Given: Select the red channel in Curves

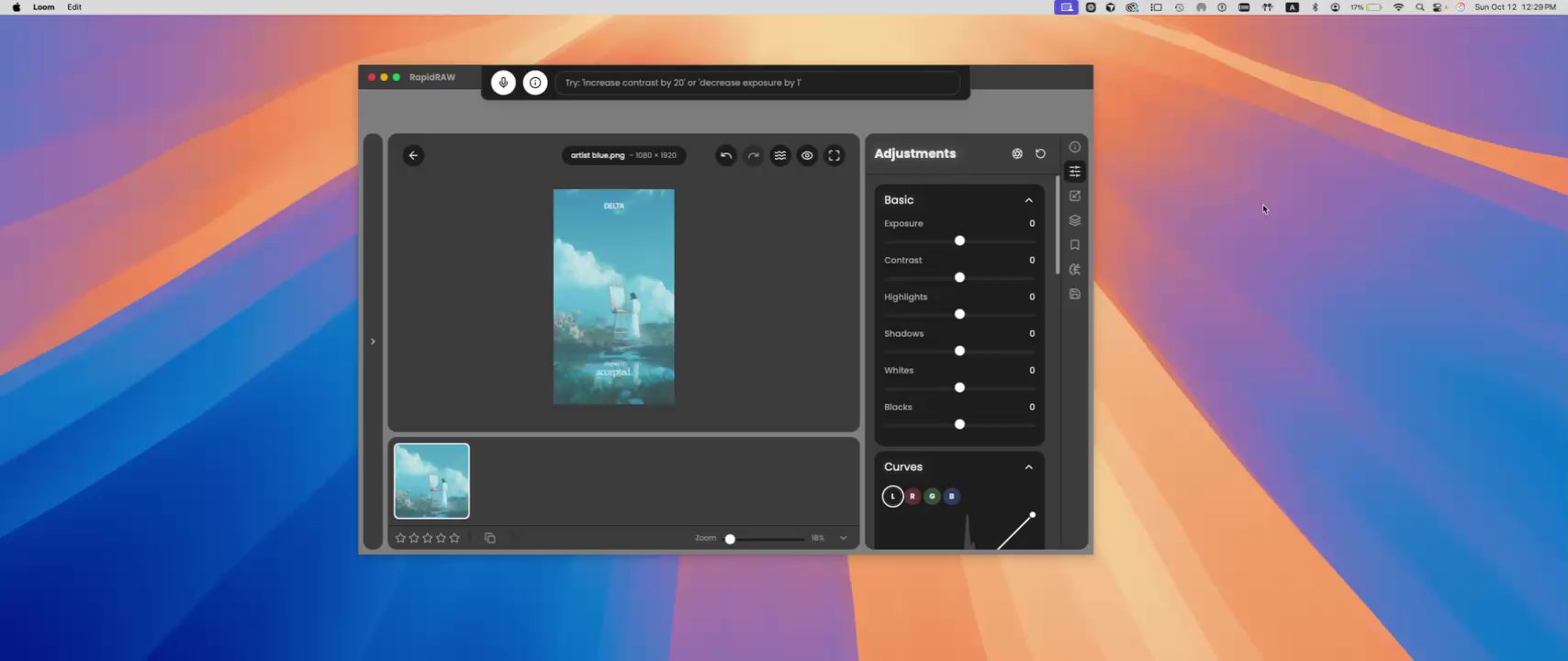Looking at the screenshot, I should (913, 496).
